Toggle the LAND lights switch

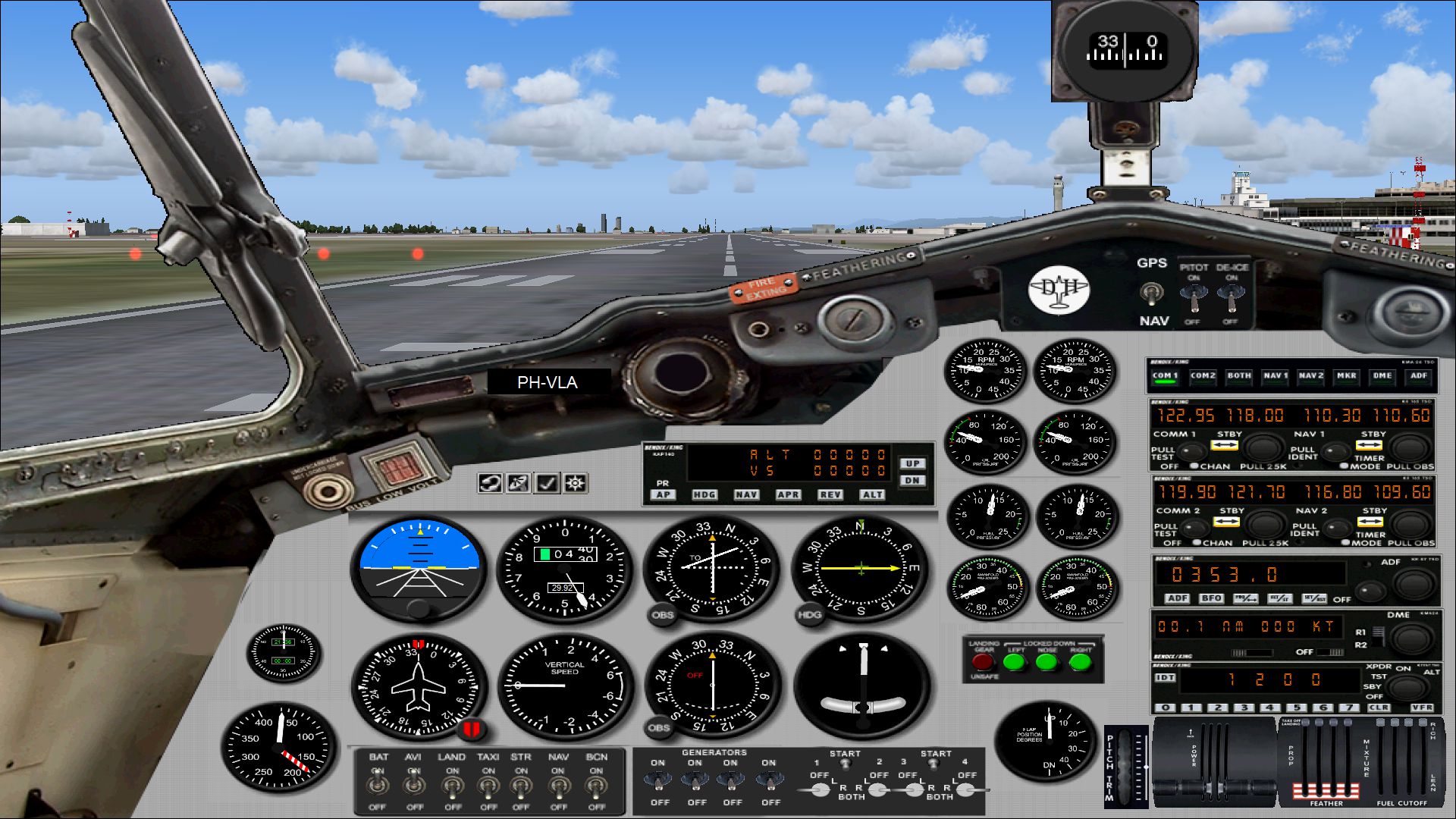[x=452, y=787]
